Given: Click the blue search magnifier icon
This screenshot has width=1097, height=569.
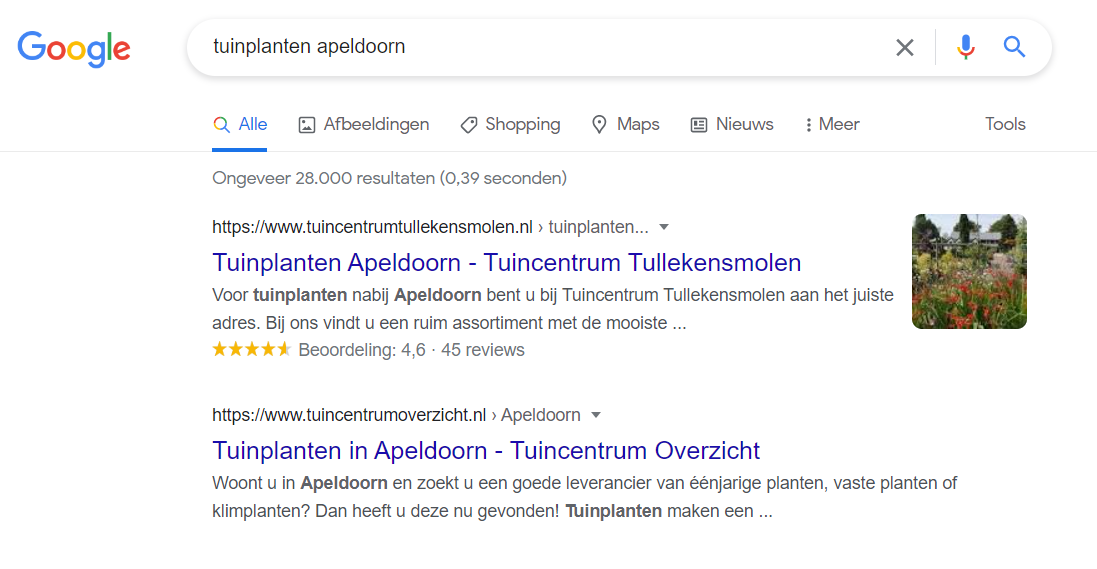Looking at the screenshot, I should (1015, 47).
